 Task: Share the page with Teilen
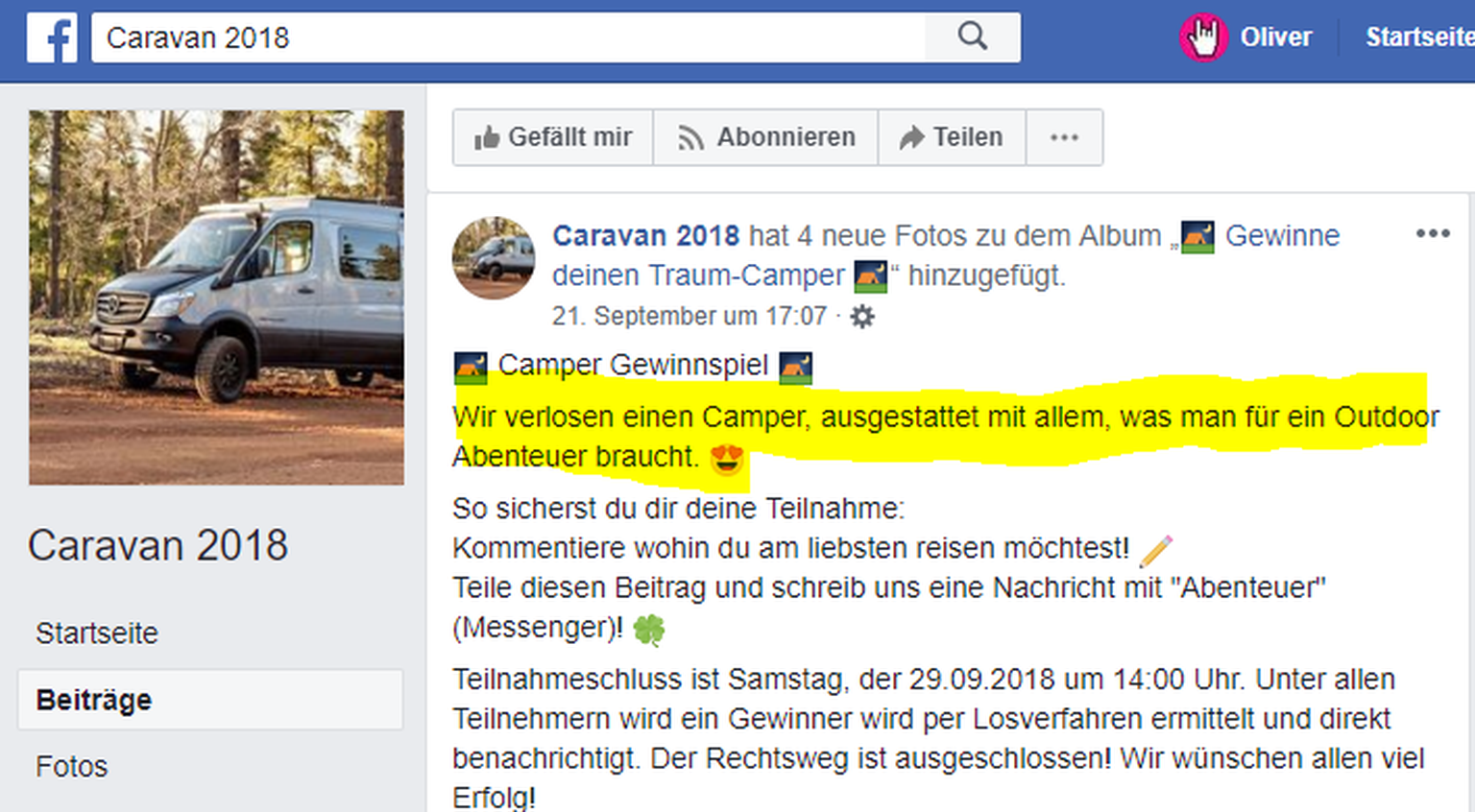point(952,137)
